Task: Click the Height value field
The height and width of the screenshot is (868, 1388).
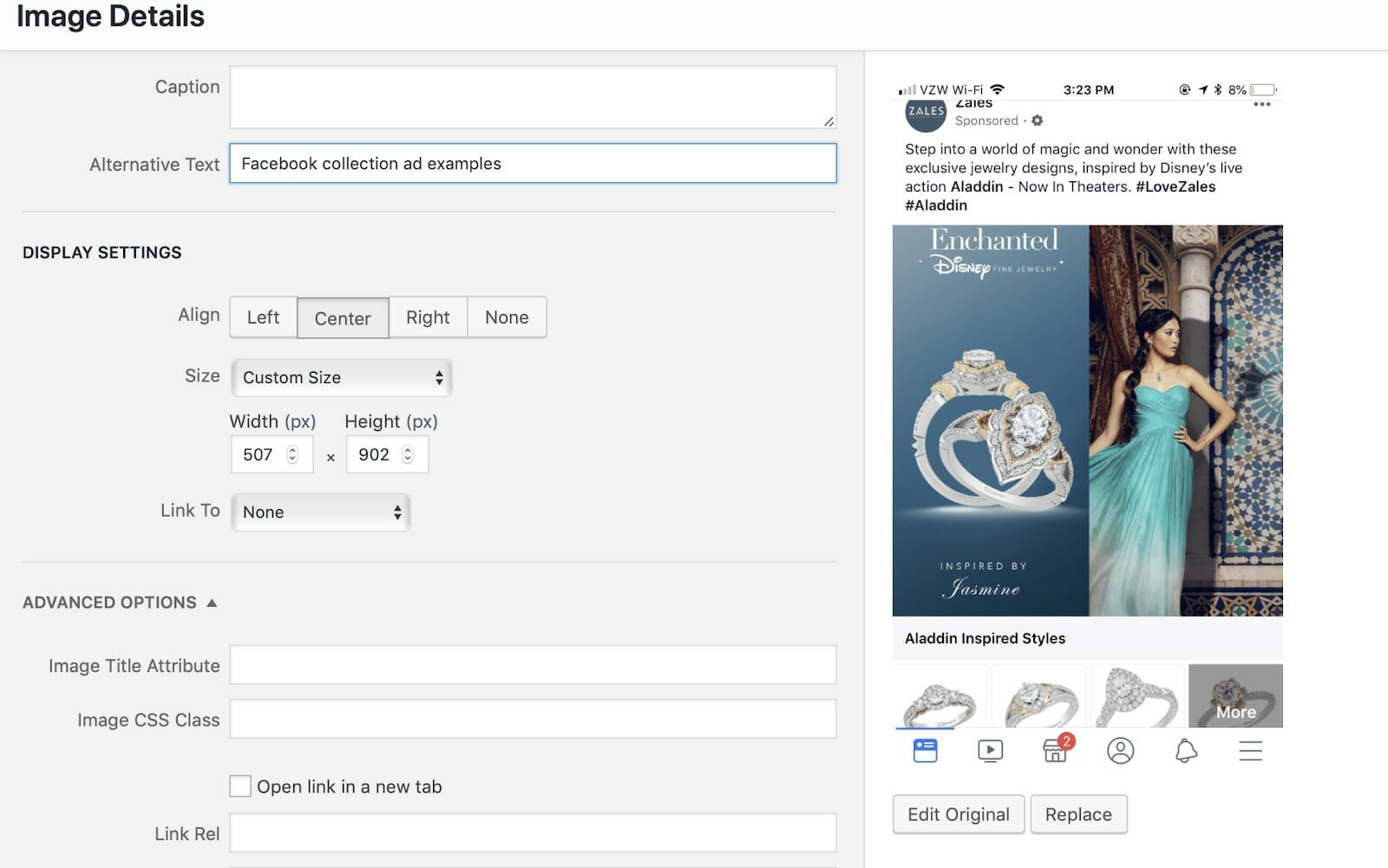Action: tap(376, 454)
